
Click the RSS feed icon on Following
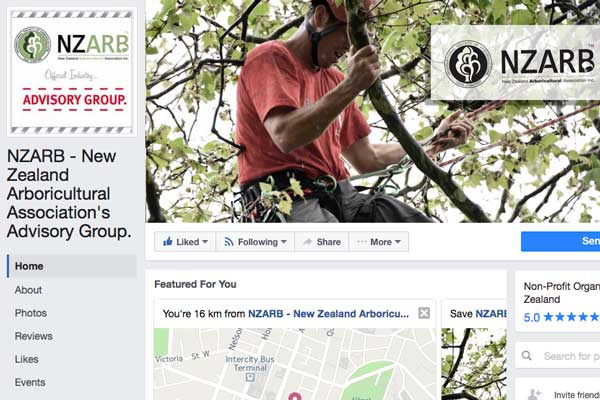[228, 242]
